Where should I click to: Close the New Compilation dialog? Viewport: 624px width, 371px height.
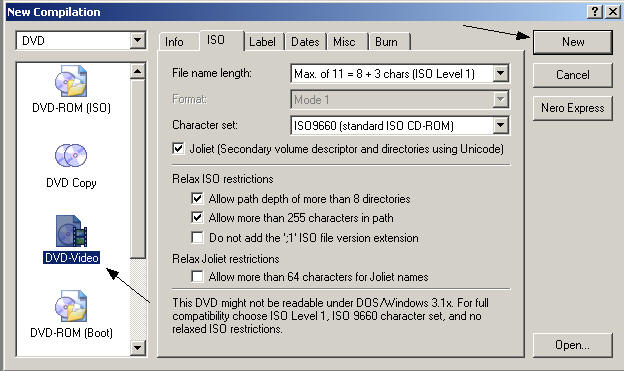[x=613, y=11]
